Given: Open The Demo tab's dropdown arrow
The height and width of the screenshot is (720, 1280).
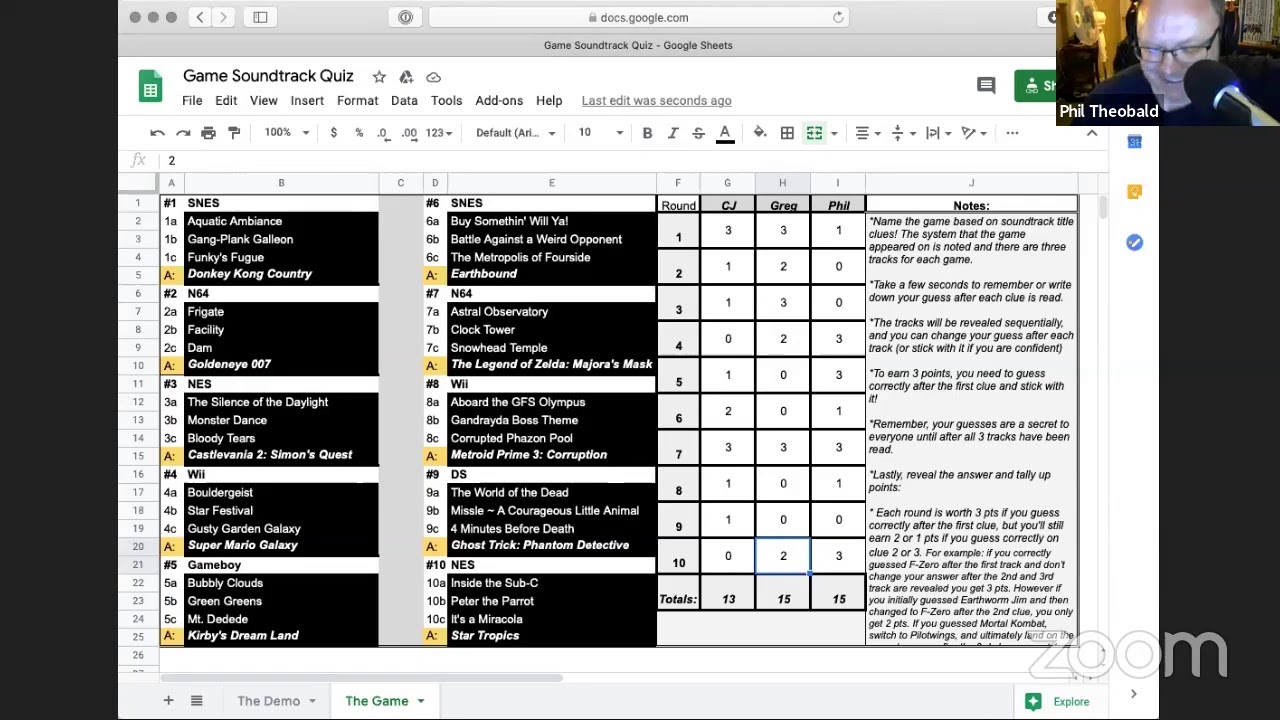Looking at the screenshot, I should (x=312, y=701).
